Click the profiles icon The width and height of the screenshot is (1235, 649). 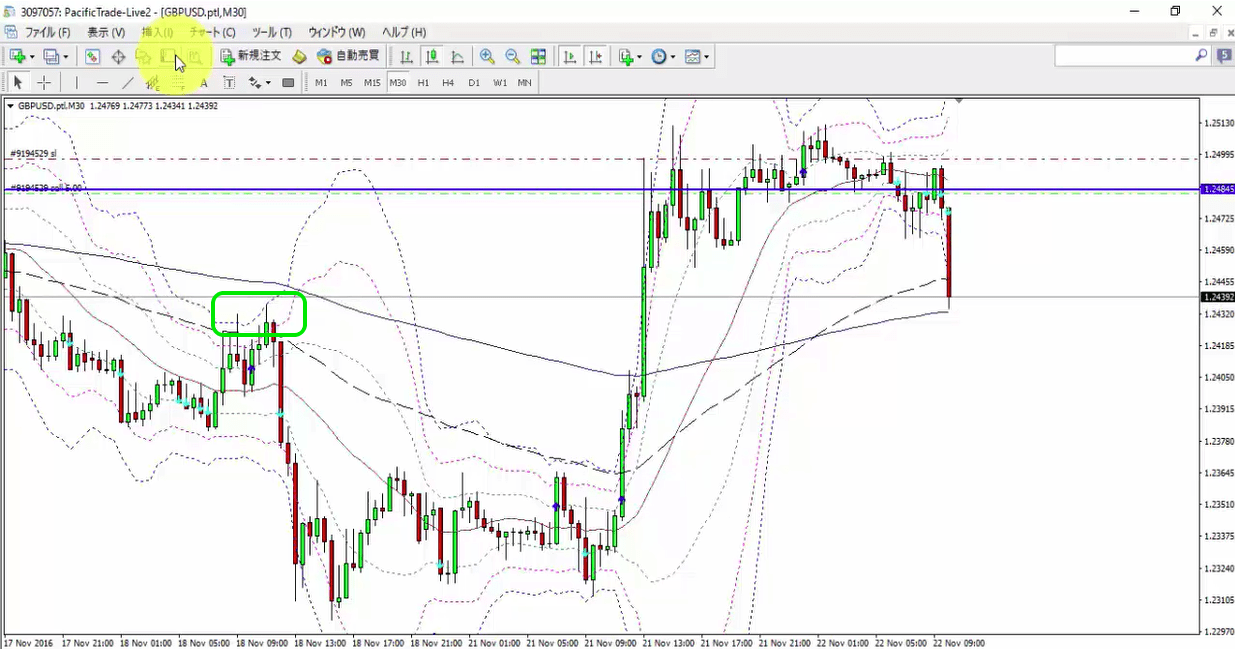click(x=51, y=57)
